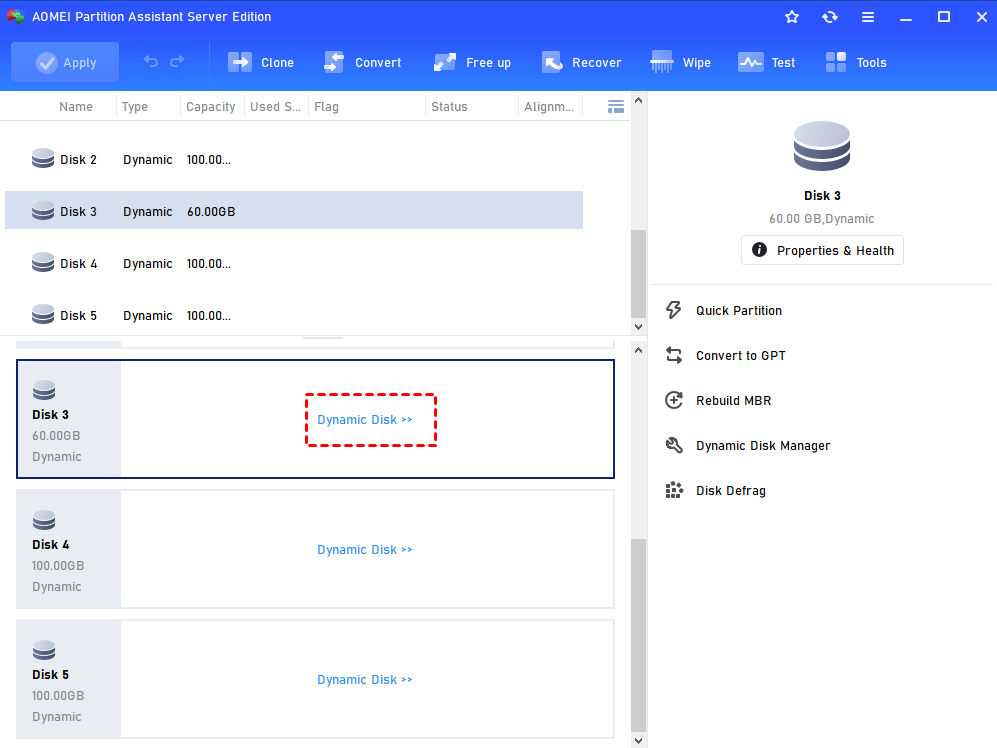Click the Disk 5 drive icon in list
Image resolution: width=997 pixels, height=748 pixels.
click(43, 314)
